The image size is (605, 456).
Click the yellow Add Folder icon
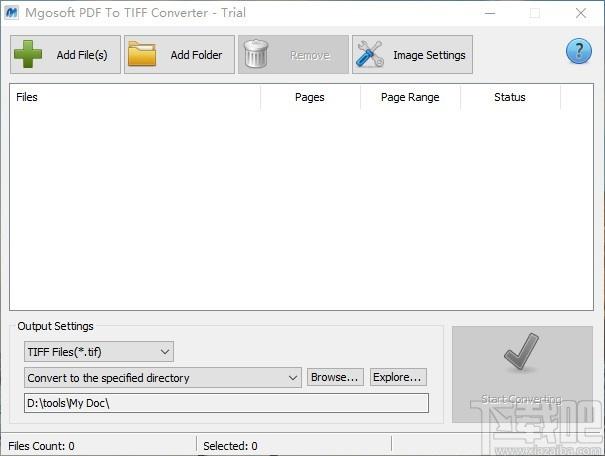click(x=142, y=54)
